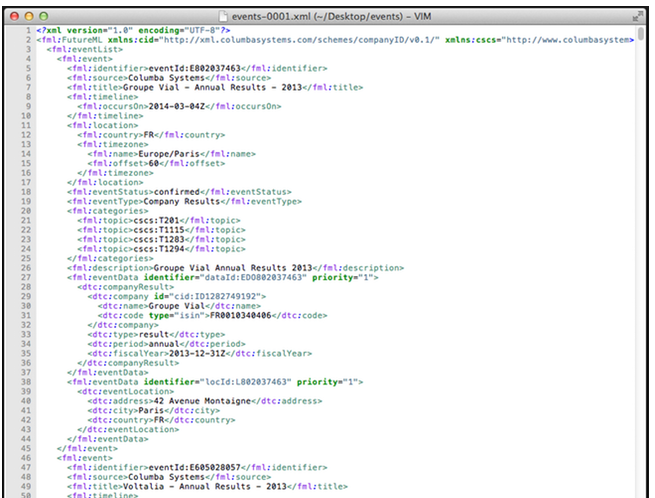Minimize the window using yellow button
655x498 pixels.
pyautogui.click(x=29, y=16)
